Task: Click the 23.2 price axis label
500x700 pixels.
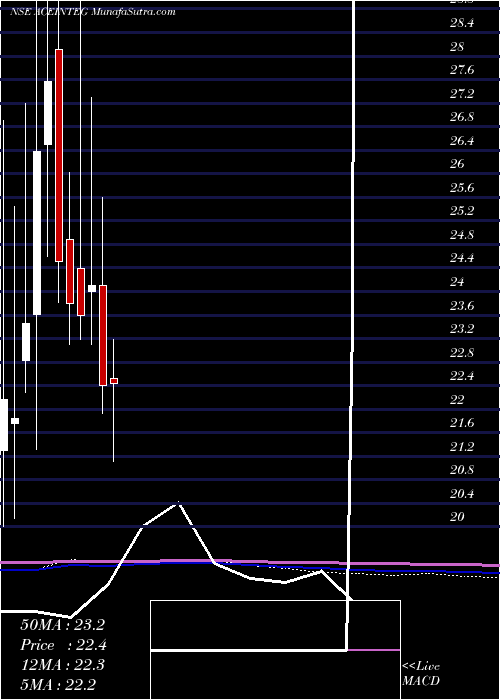Action: coord(462,329)
